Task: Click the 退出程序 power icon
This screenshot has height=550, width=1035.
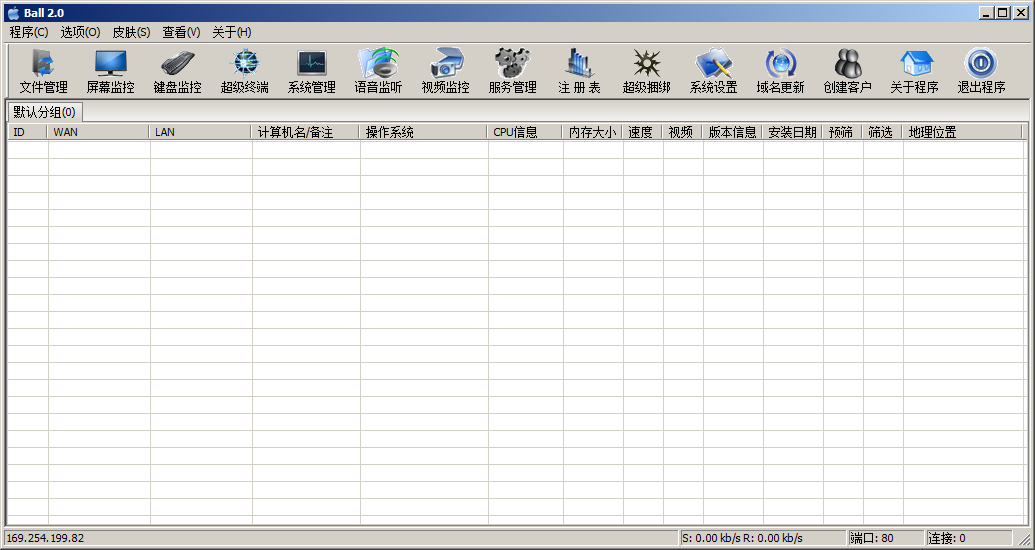Action: pos(981,71)
